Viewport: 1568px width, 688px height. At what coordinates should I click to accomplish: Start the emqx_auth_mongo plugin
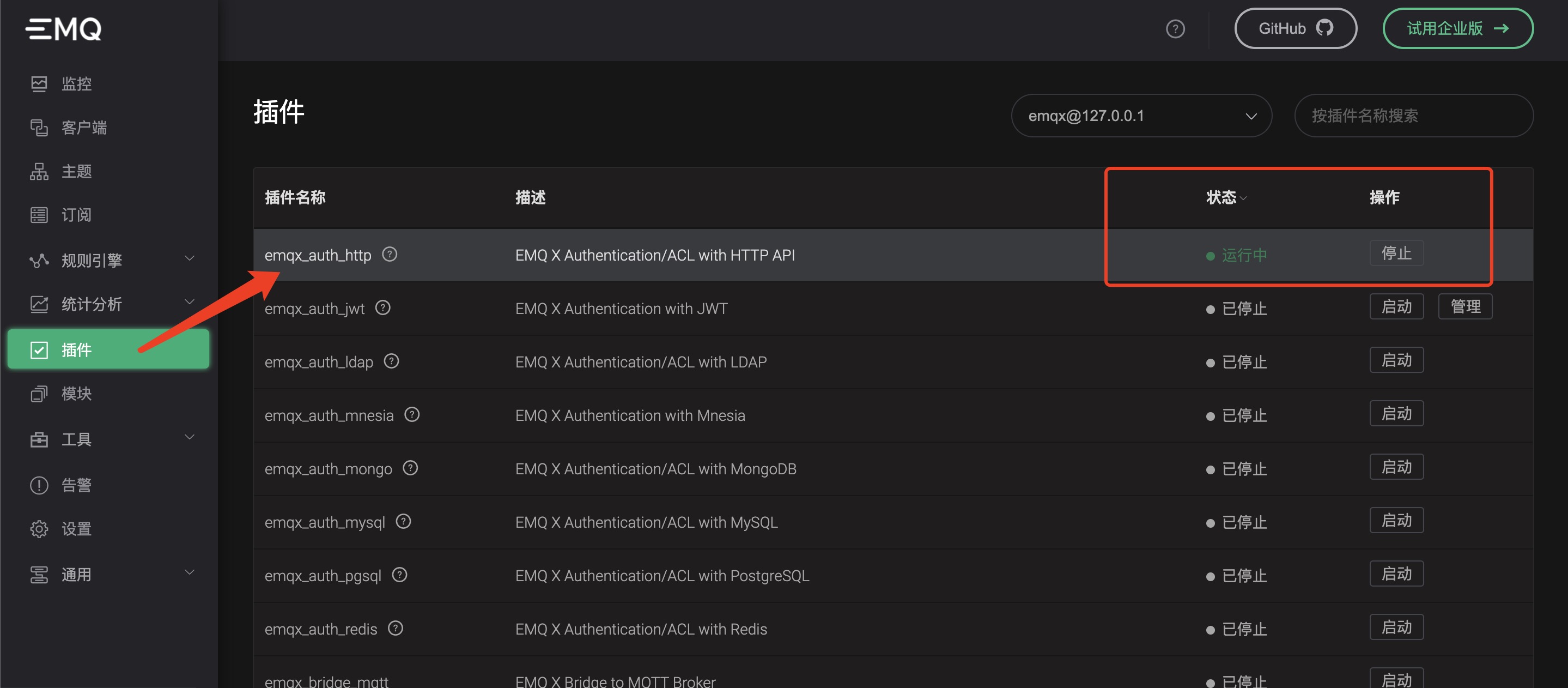point(1396,467)
